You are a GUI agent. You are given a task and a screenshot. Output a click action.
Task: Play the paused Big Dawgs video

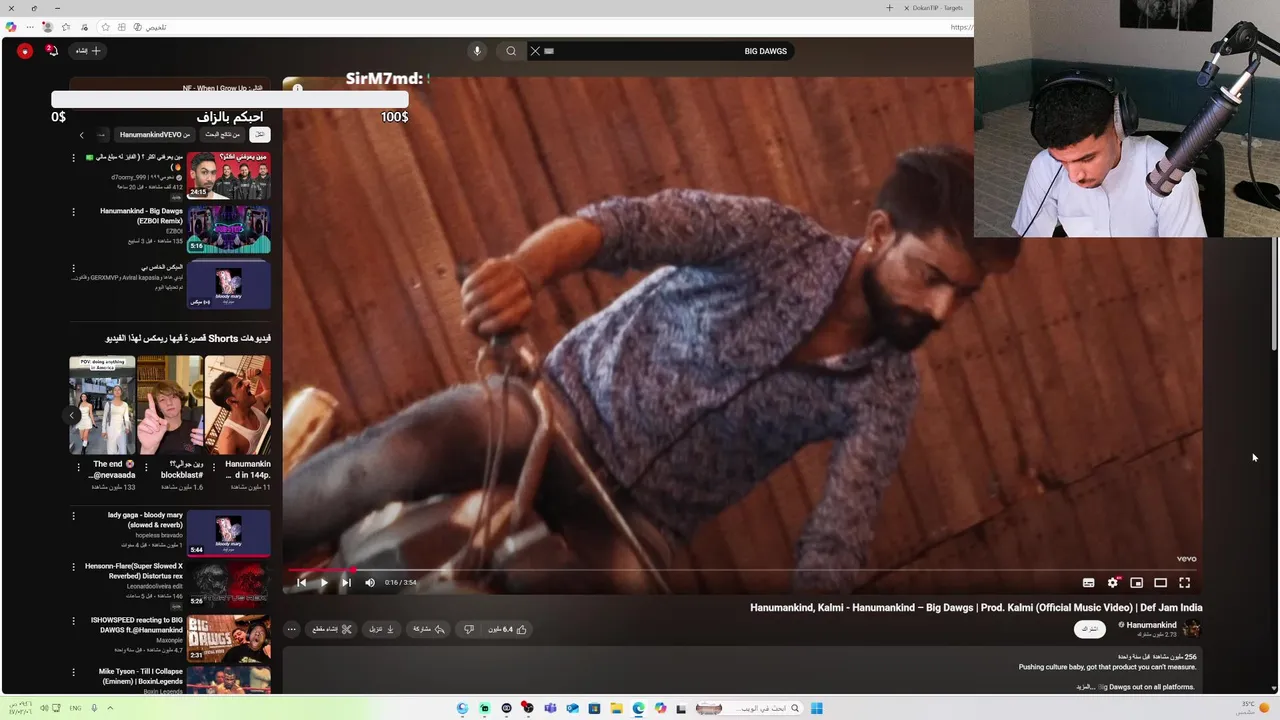[x=323, y=583]
